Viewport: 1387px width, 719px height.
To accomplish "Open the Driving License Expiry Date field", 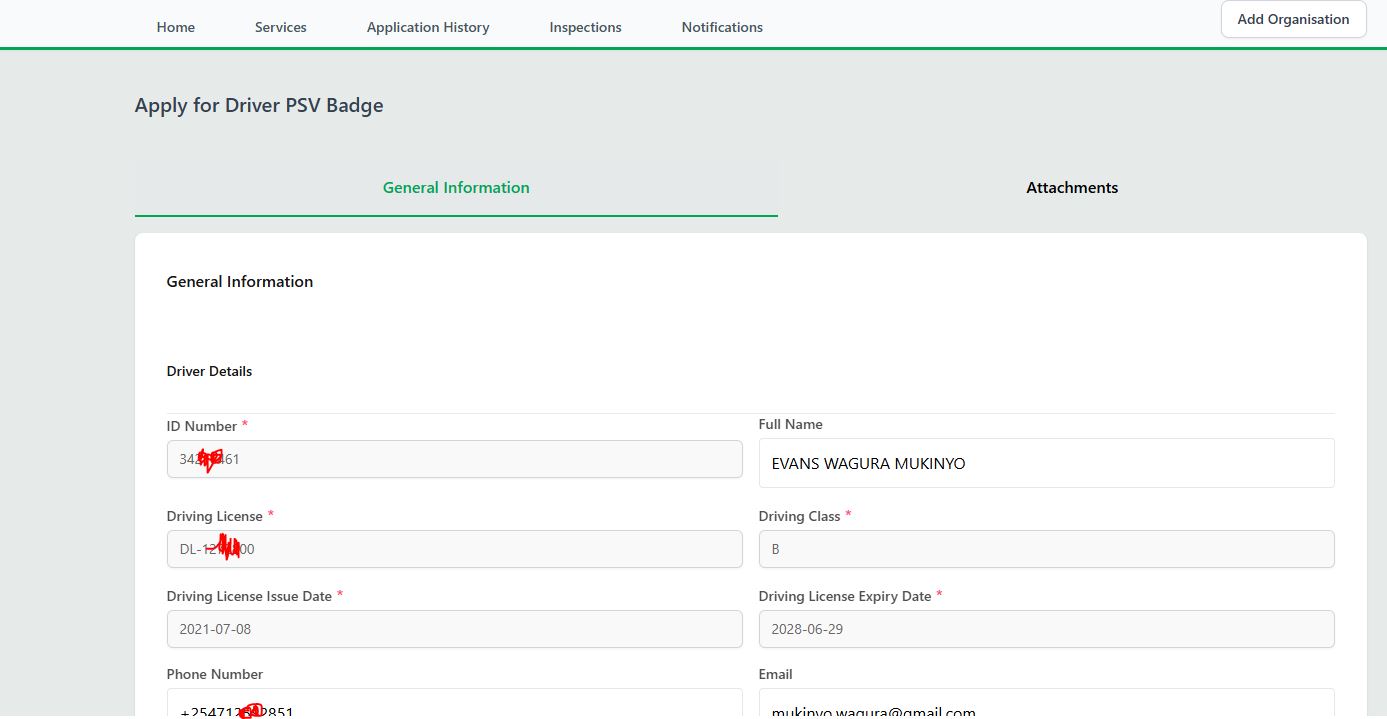I will [1046, 629].
